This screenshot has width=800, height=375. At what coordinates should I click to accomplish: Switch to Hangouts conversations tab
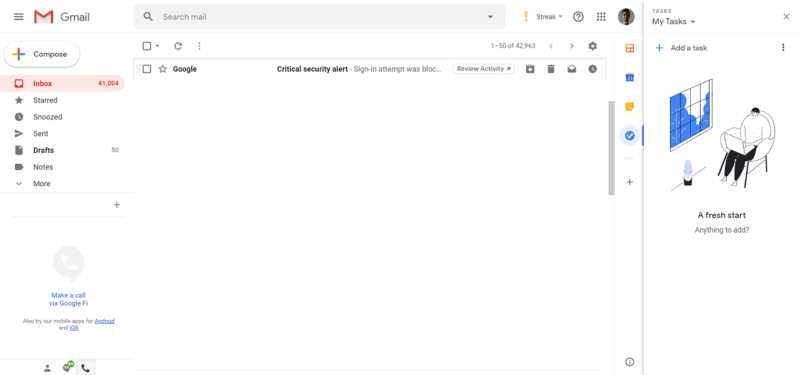(67, 368)
